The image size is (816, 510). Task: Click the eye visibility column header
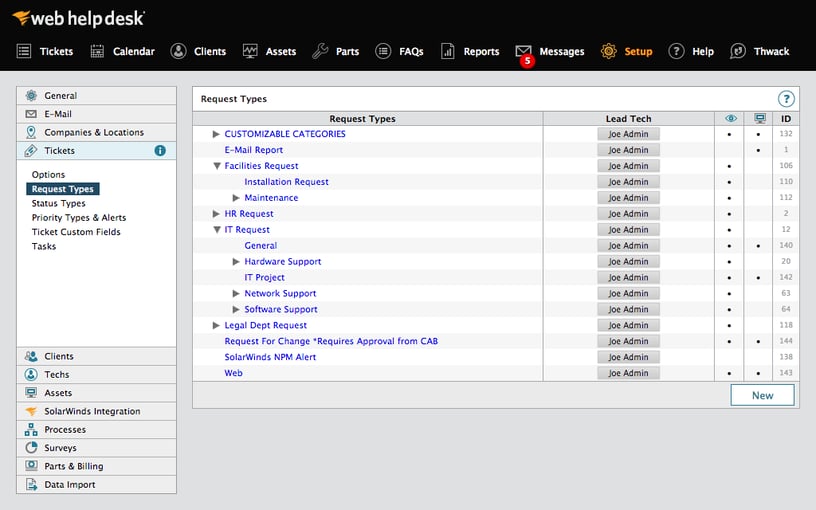click(x=731, y=119)
